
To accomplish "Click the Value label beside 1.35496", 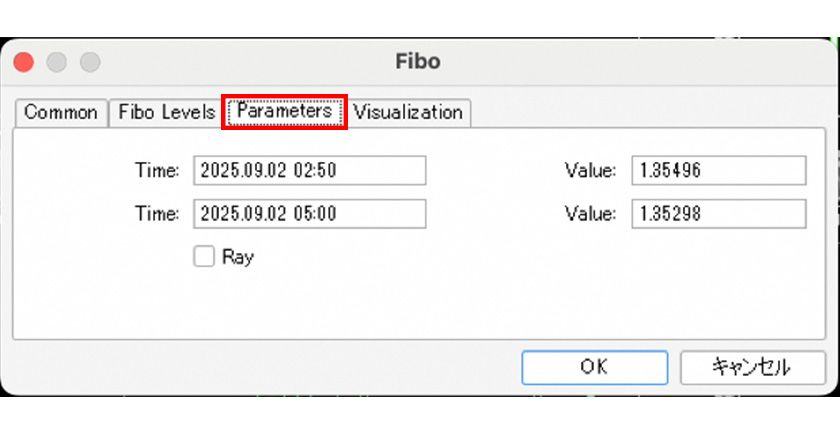I will [590, 171].
